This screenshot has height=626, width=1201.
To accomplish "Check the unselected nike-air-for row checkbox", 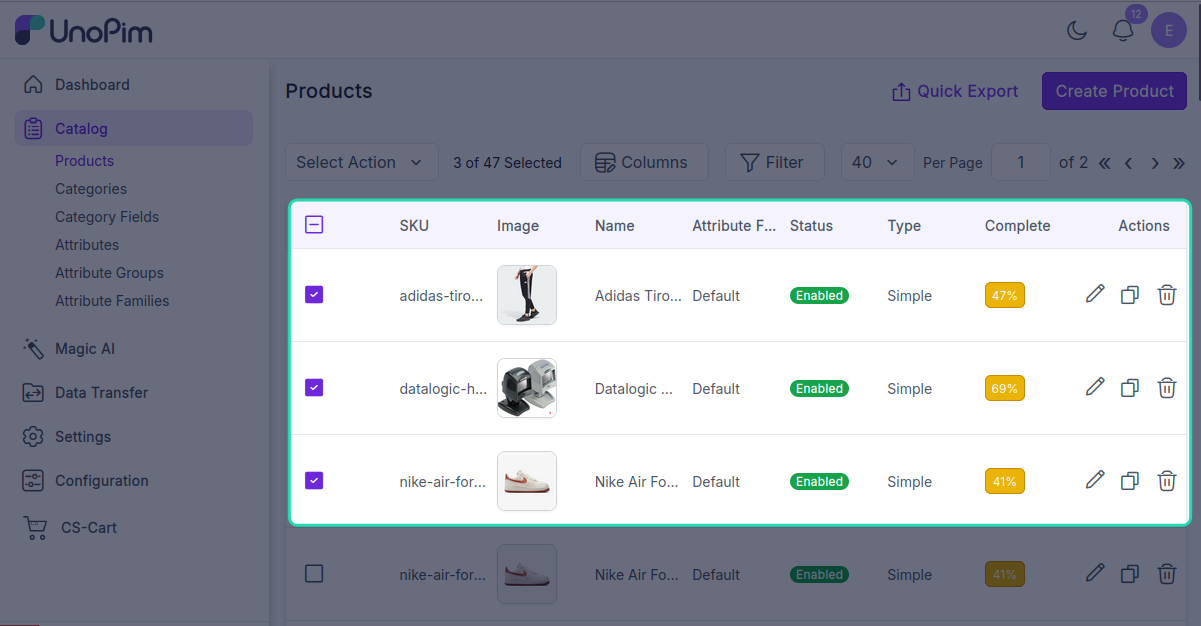I will pyautogui.click(x=314, y=573).
